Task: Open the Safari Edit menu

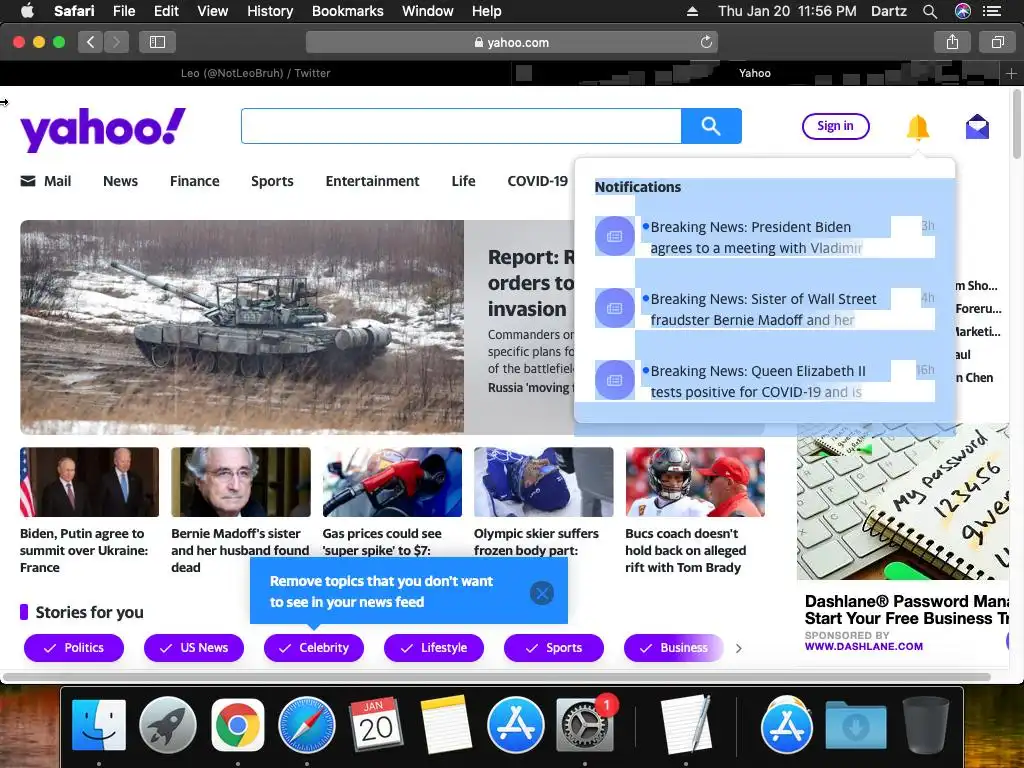Action: pos(166,11)
